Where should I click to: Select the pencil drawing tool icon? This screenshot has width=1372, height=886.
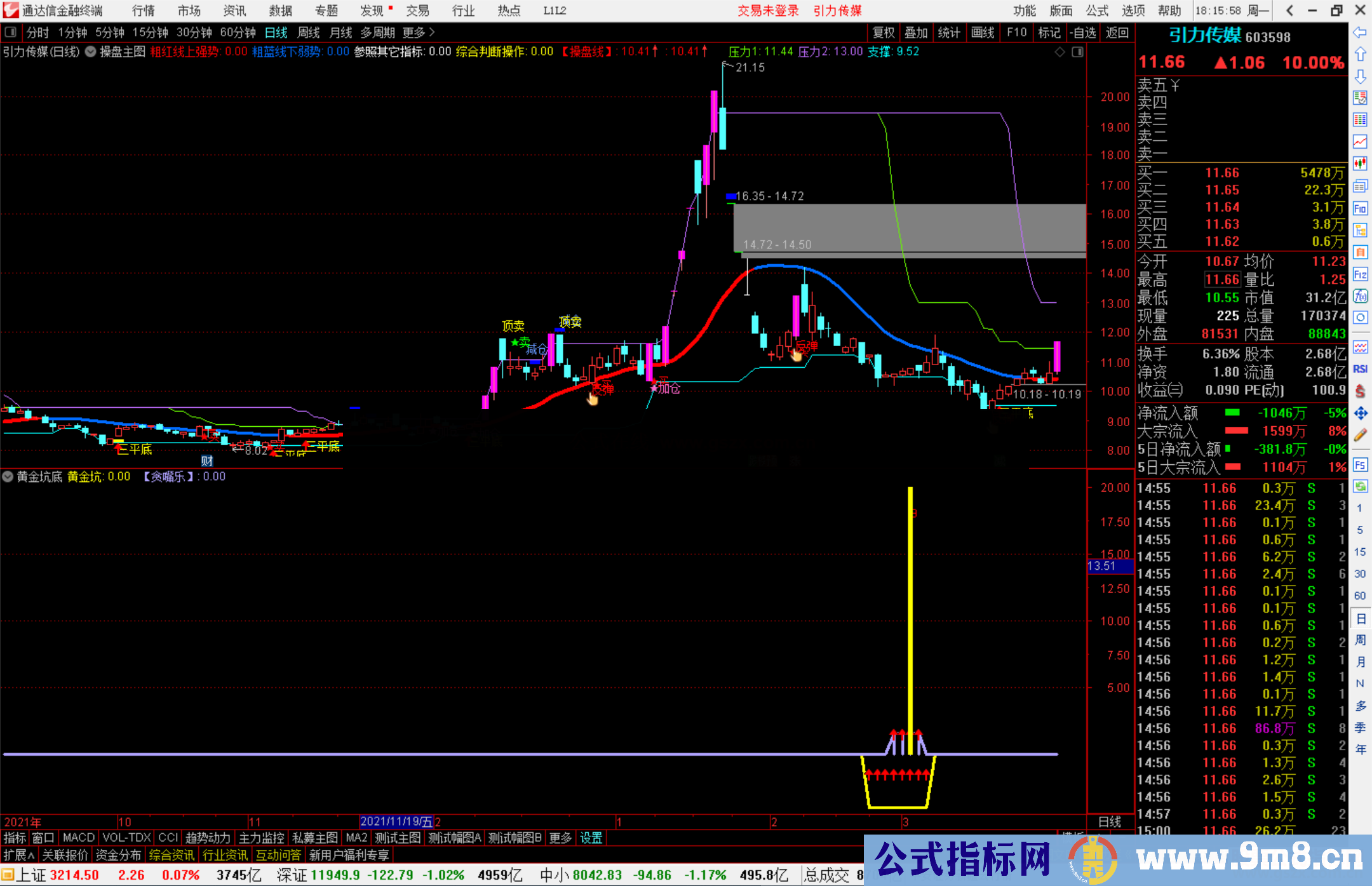[x=1360, y=435]
